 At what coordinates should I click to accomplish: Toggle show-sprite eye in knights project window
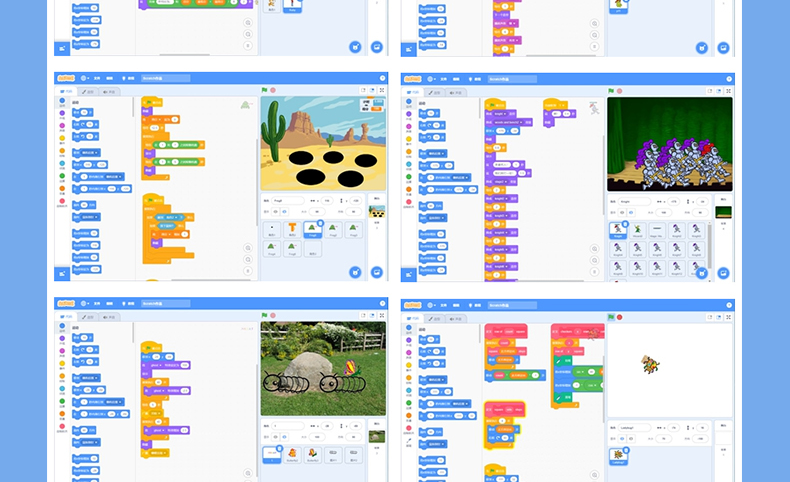pos(622,213)
